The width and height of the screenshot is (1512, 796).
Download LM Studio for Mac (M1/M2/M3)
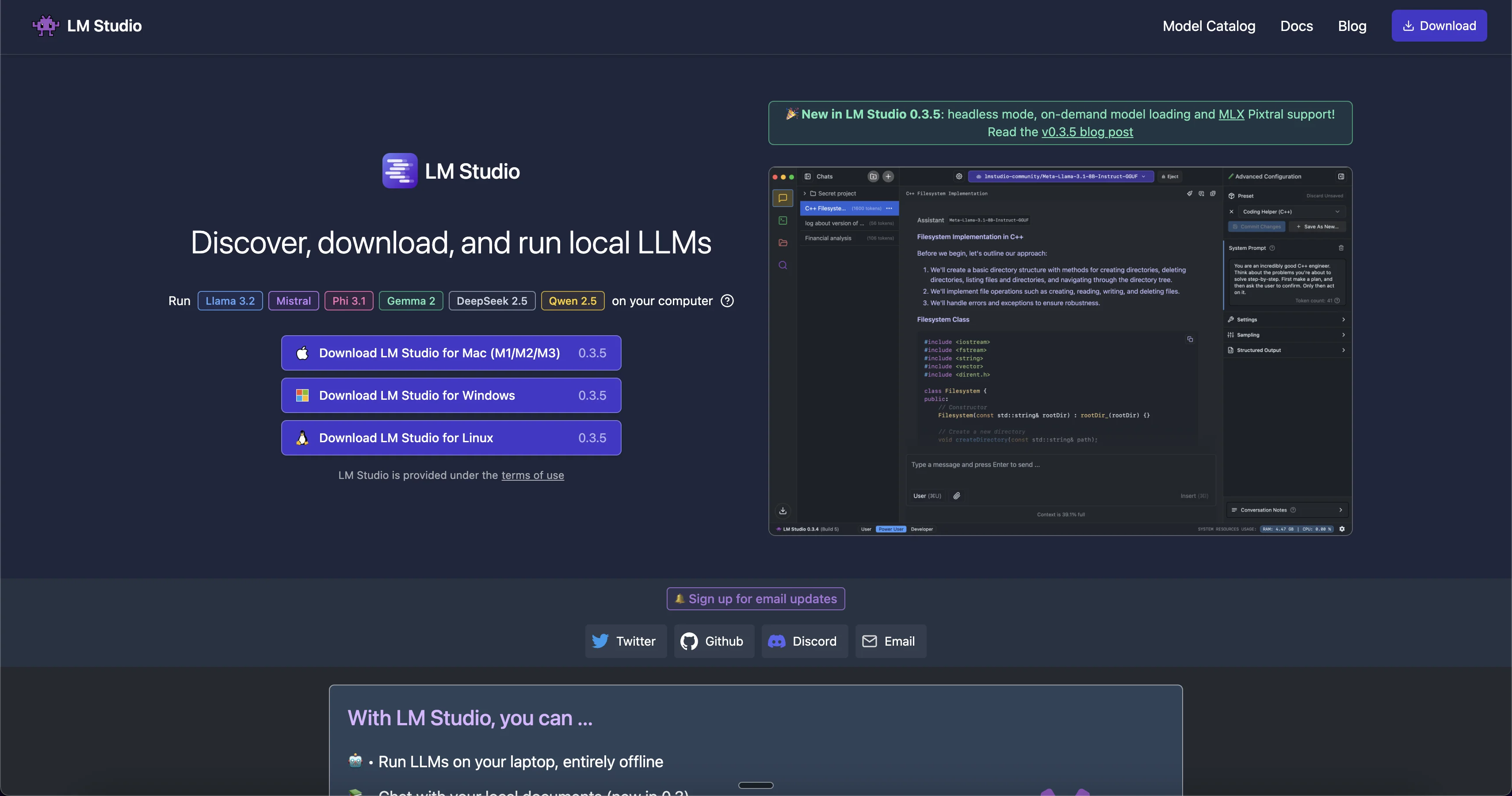point(451,353)
